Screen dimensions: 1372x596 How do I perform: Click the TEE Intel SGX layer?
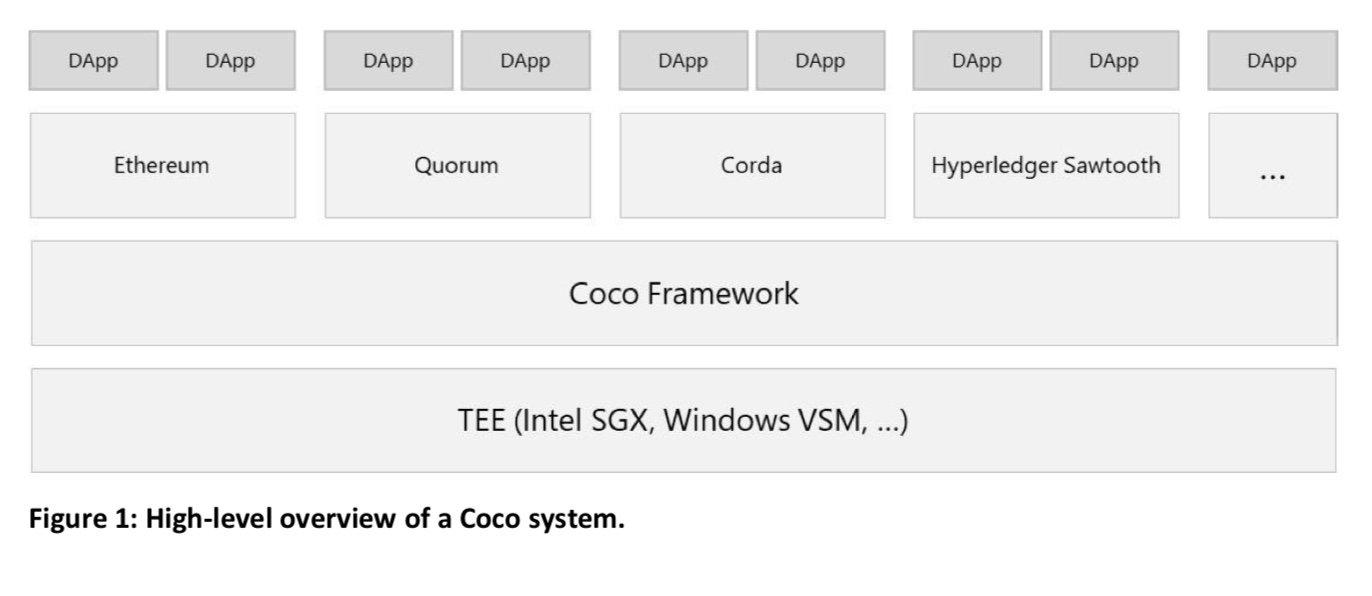[x=684, y=420]
